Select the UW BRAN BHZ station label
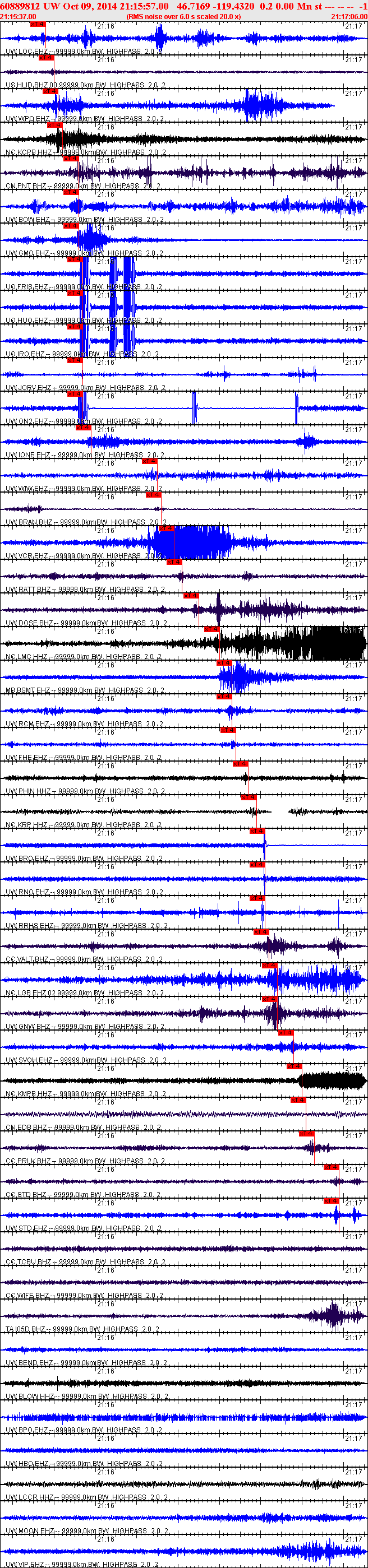 click(x=86, y=522)
